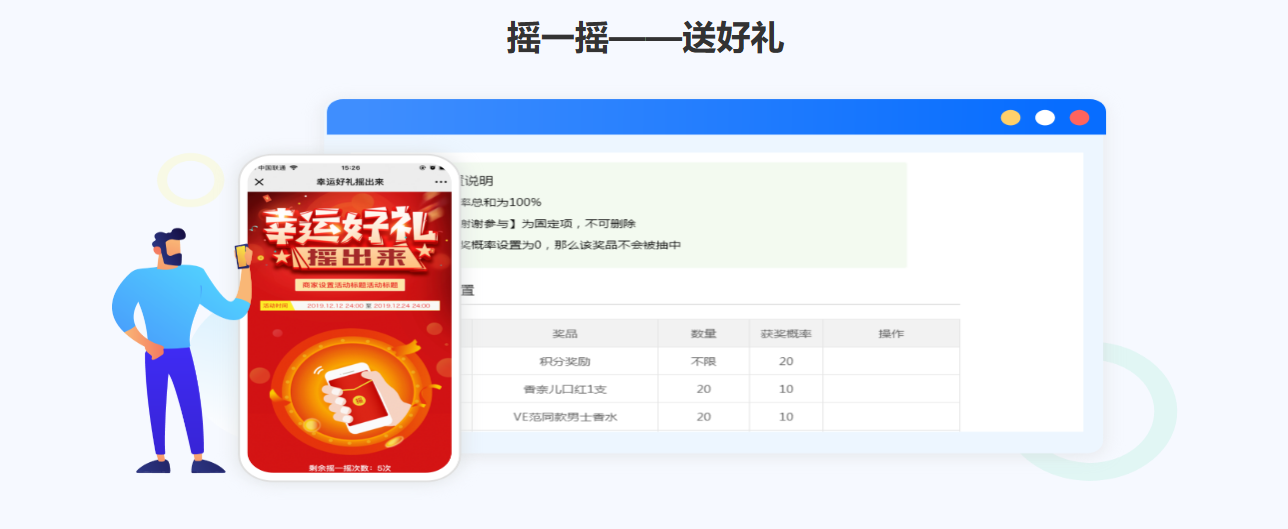Click the yellow dot on the browser window bar
The height and width of the screenshot is (529, 1288).
(x=1011, y=117)
